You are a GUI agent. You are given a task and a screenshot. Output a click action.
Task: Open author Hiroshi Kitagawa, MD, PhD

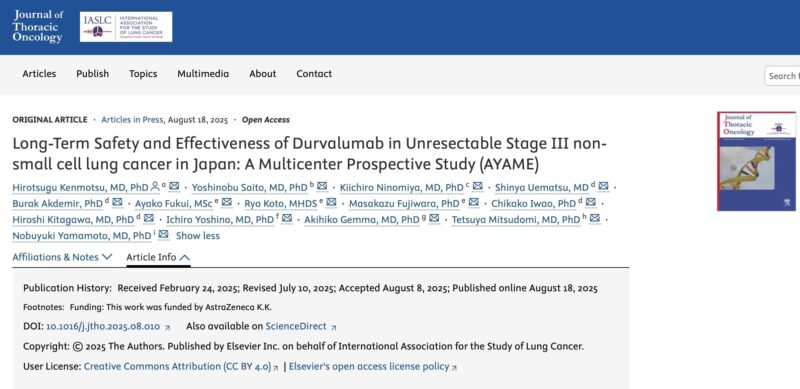tap(73, 220)
